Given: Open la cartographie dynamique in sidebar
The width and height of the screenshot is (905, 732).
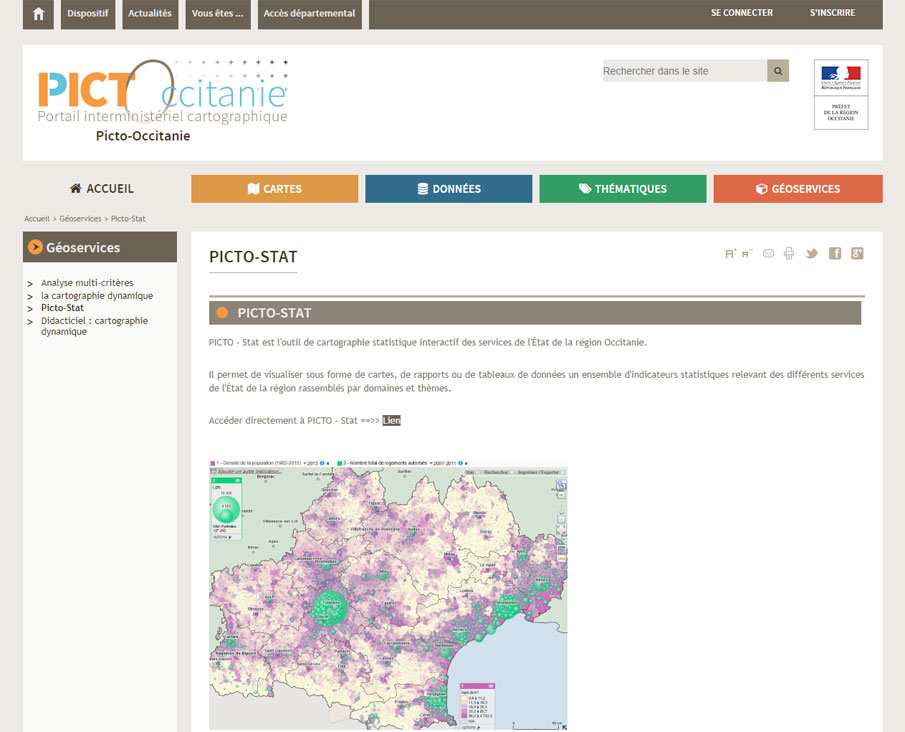Looking at the screenshot, I should (x=97, y=296).
